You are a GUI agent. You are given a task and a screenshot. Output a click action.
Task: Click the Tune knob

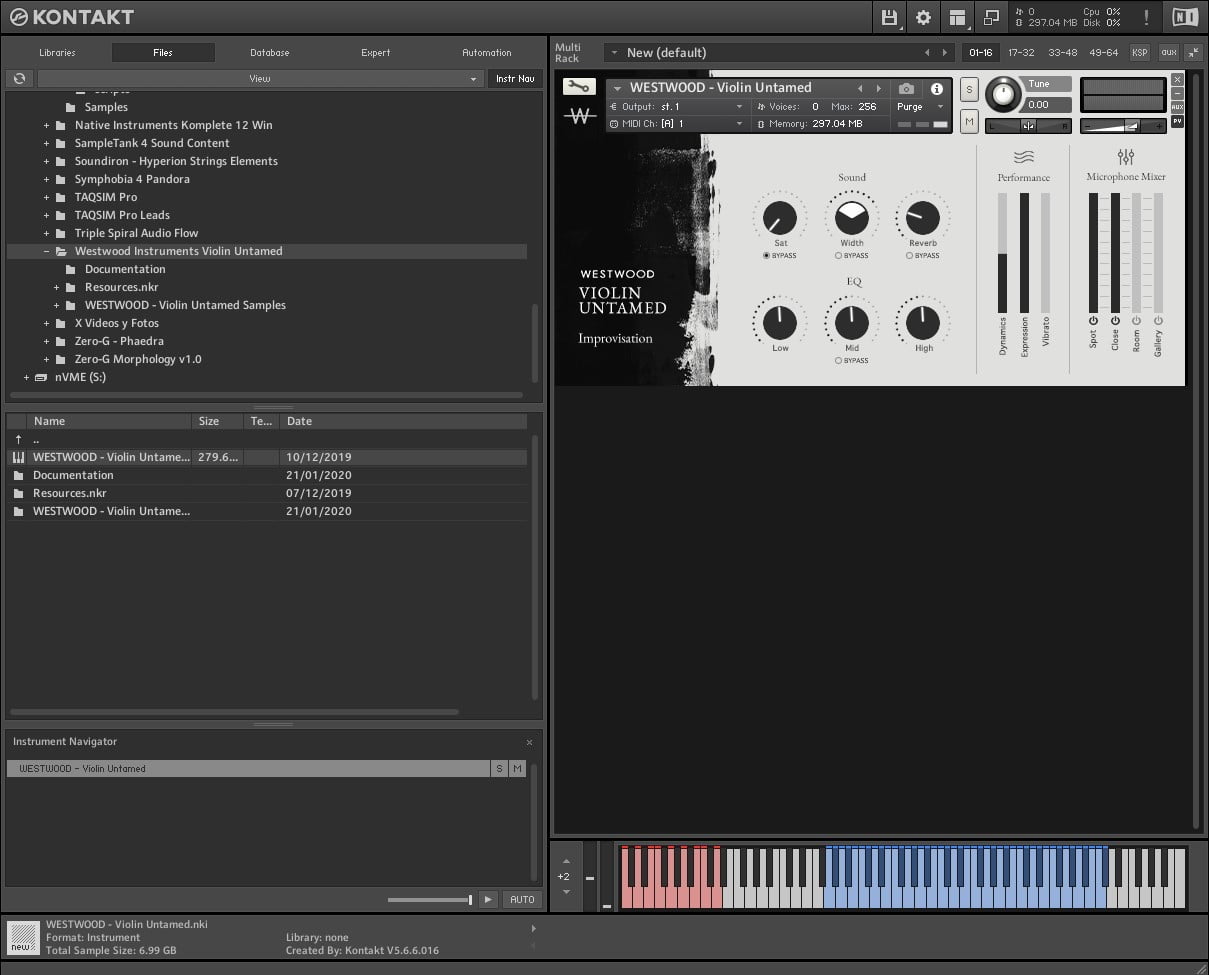[x=1003, y=96]
